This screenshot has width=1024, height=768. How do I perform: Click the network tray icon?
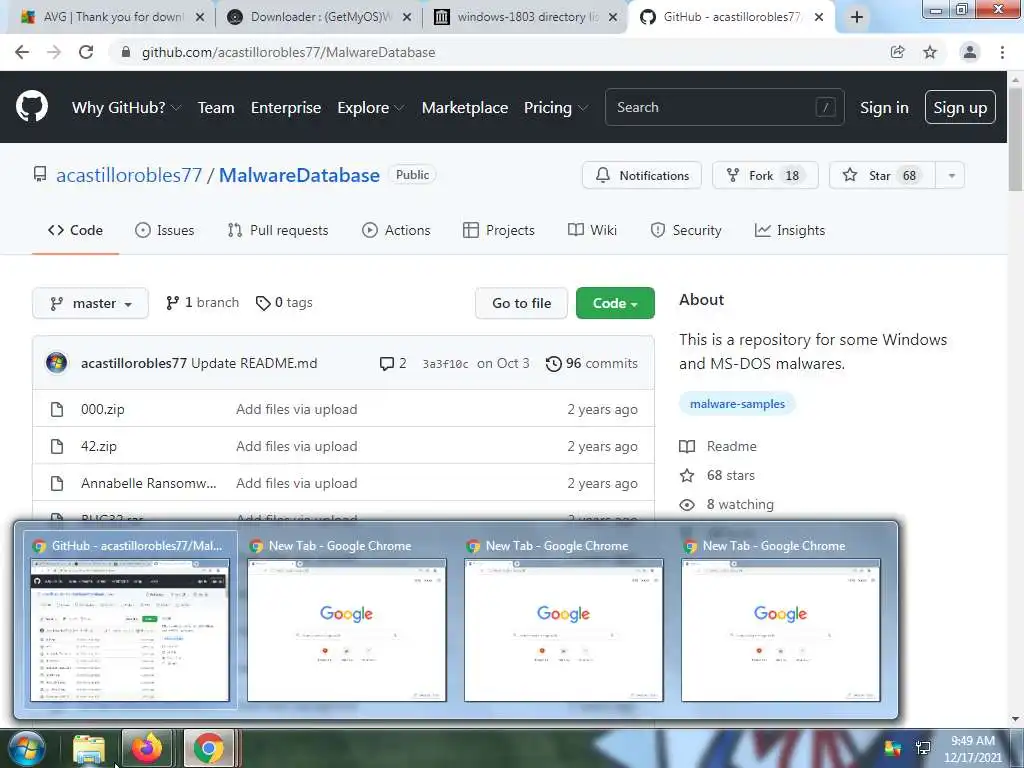coord(923,748)
